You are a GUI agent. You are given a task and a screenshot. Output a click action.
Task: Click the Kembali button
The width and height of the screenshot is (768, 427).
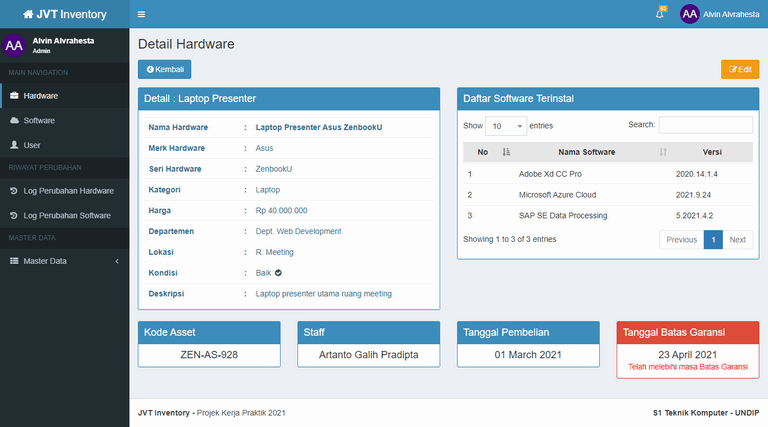pyautogui.click(x=165, y=69)
